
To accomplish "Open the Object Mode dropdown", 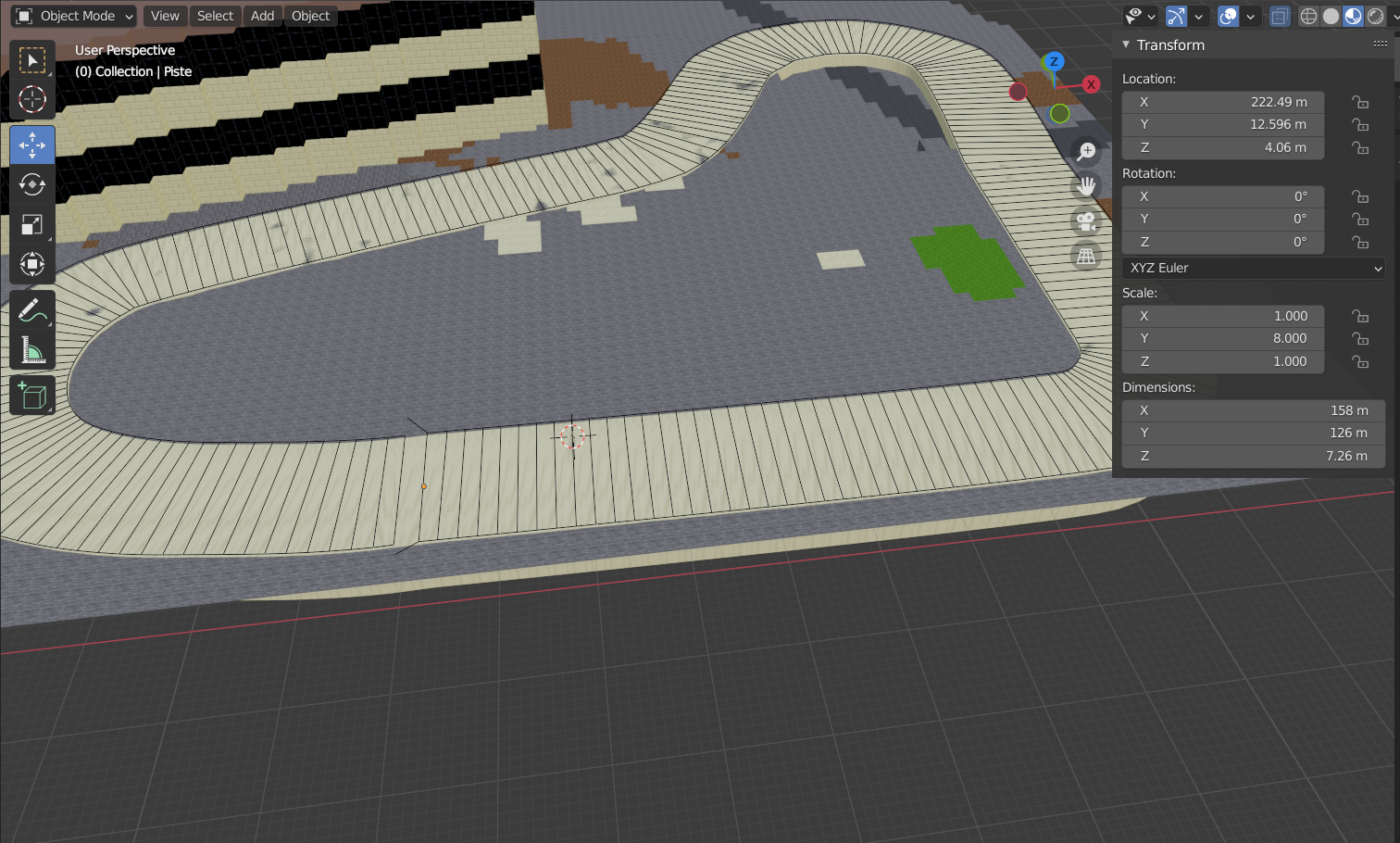I will tap(75, 17).
